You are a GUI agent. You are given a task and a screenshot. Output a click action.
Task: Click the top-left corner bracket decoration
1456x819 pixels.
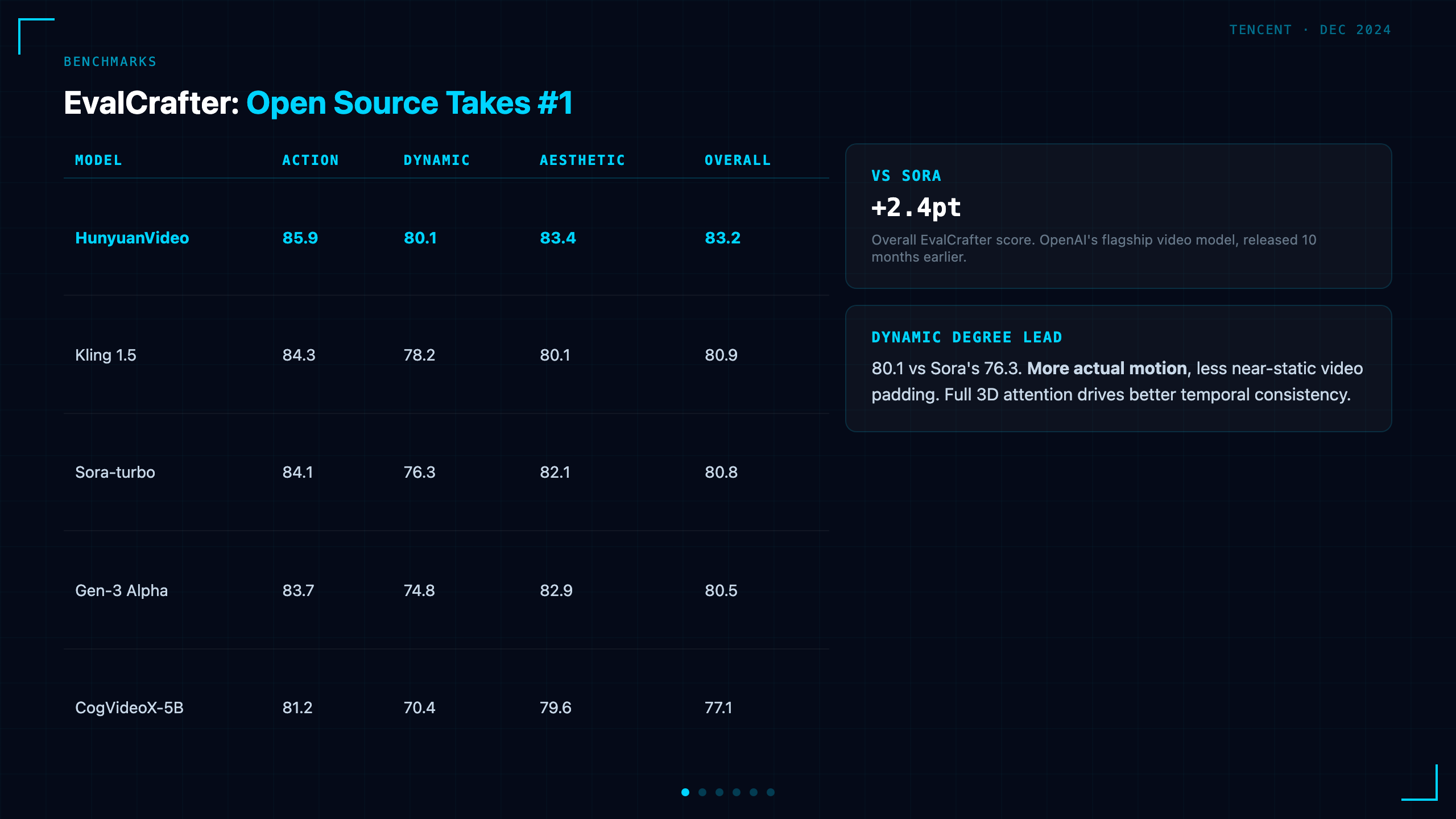(36, 36)
